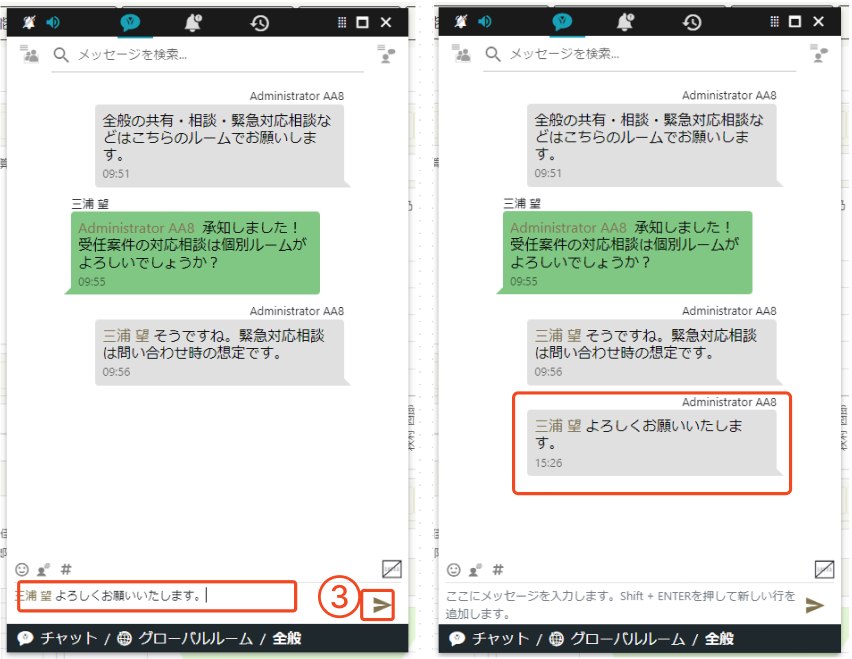Open the history clock tab in the right panel
This screenshot has height=659, width=852.
691,21
